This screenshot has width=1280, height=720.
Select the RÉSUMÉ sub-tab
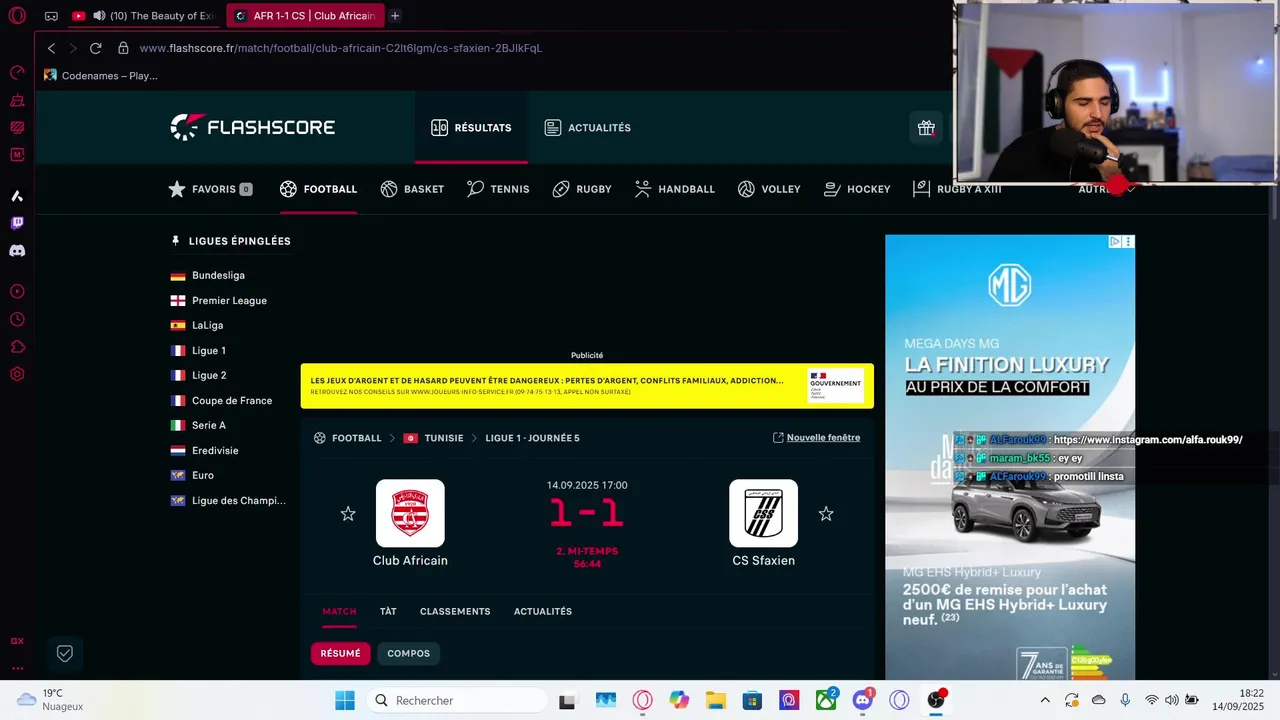click(x=340, y=653)
